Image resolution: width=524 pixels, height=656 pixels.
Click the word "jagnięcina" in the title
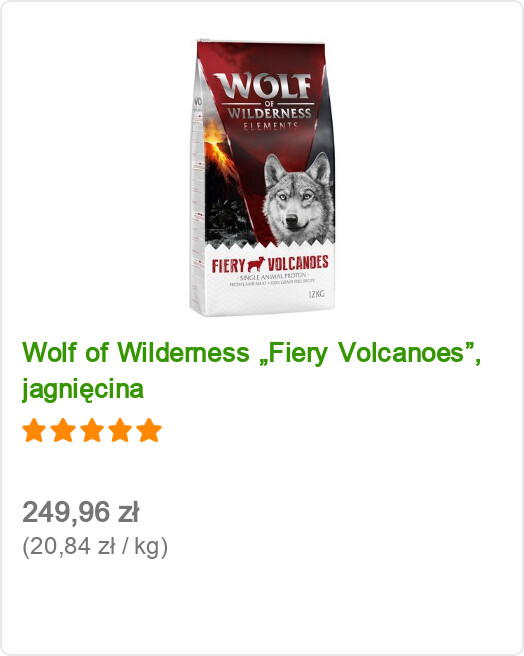tap(82, 389)
